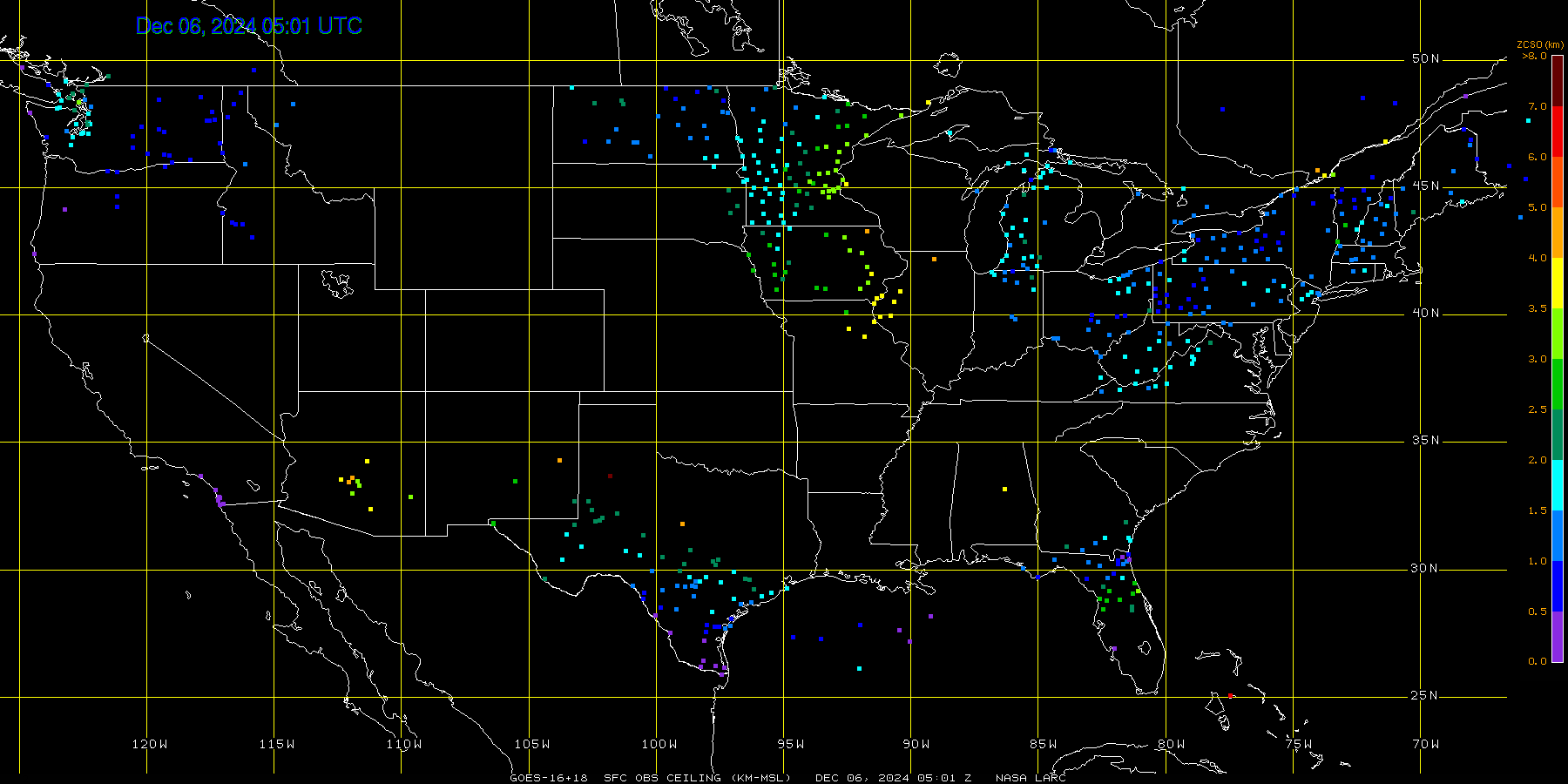This screenshot has width=1568, height=784.
Task: Click the DEC 06, 2024 05:01 Z footer text
Action: click(894, 778)
